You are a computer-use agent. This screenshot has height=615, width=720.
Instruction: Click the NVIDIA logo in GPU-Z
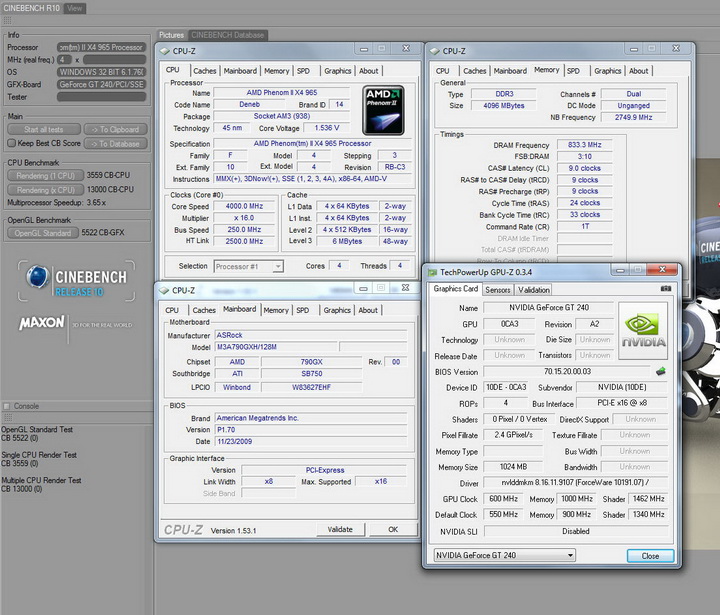[643, 331]
